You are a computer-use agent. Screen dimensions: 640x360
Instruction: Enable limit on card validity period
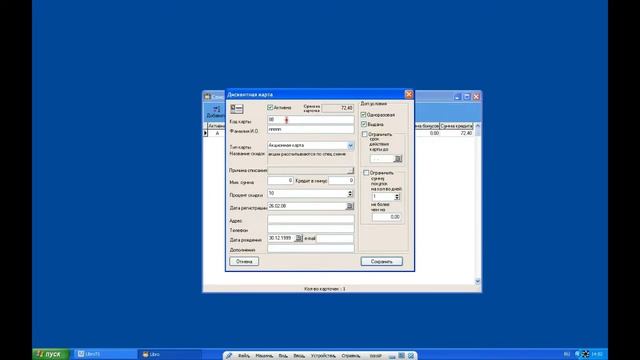pos(365,134)
